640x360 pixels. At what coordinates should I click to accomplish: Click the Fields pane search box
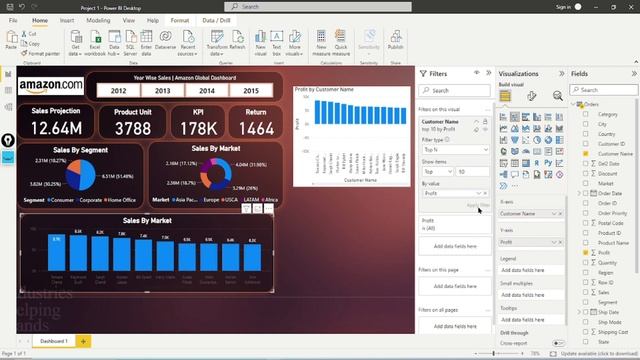(x=604, y=90)
